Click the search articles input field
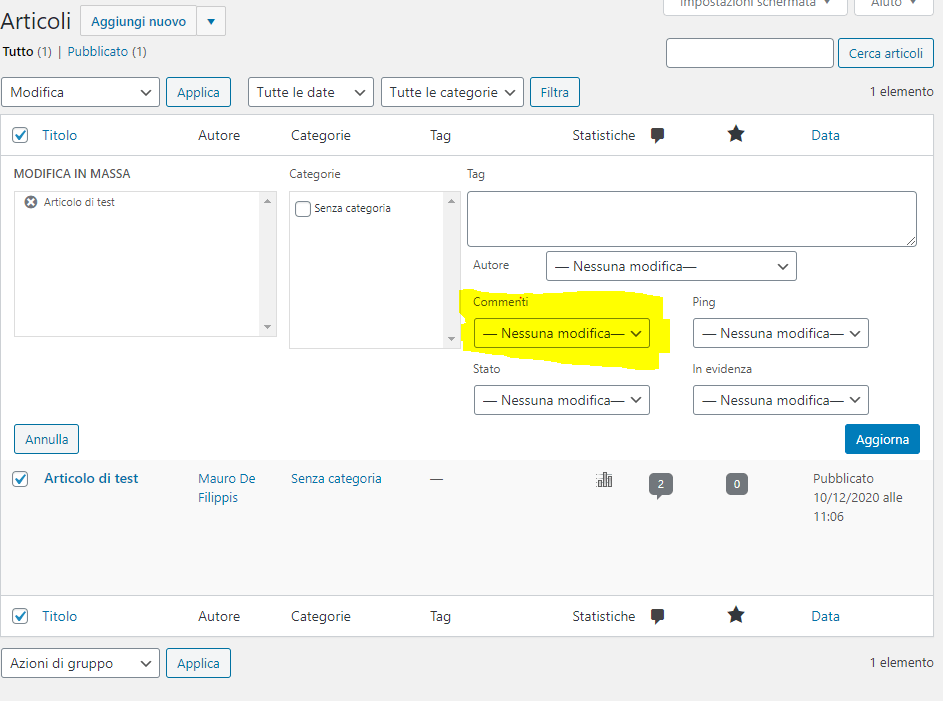Image resolution: width=943 pixels, height=701 pixels. (749, 53)
